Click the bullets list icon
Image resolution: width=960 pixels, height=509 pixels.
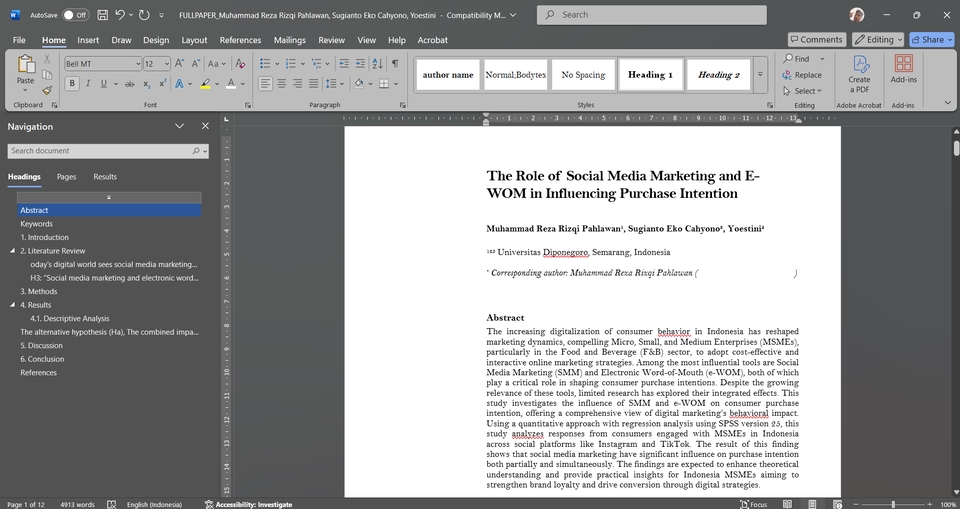tap(265, 64)
